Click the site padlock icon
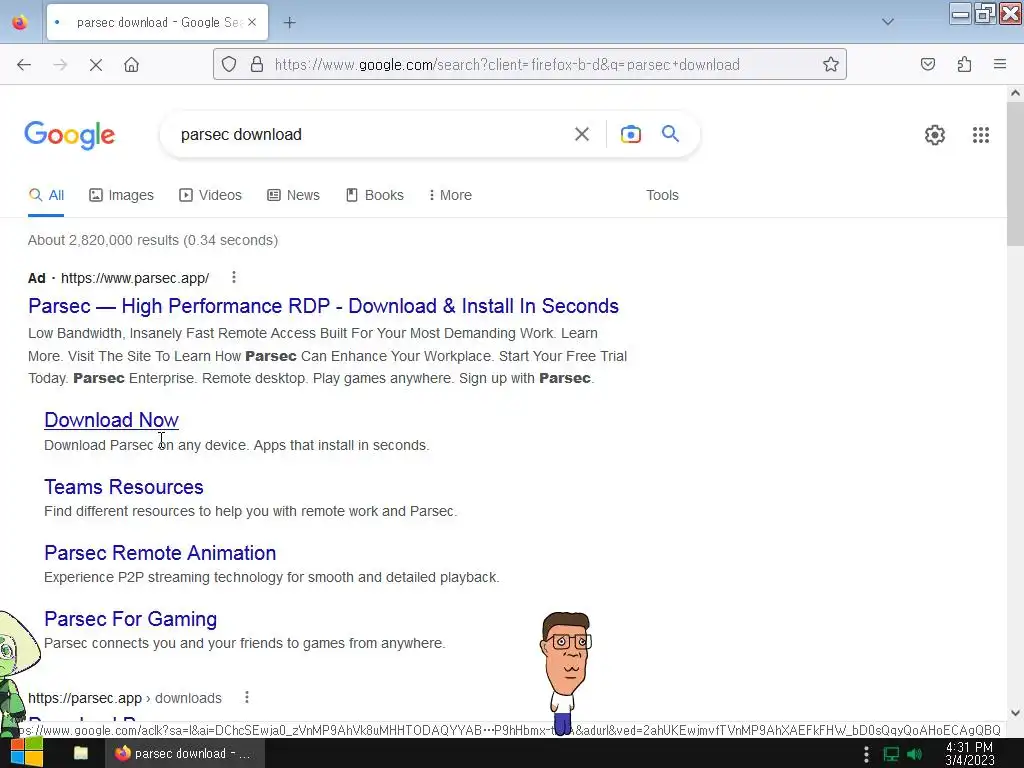1024x768 pixels. coord(257,64)
